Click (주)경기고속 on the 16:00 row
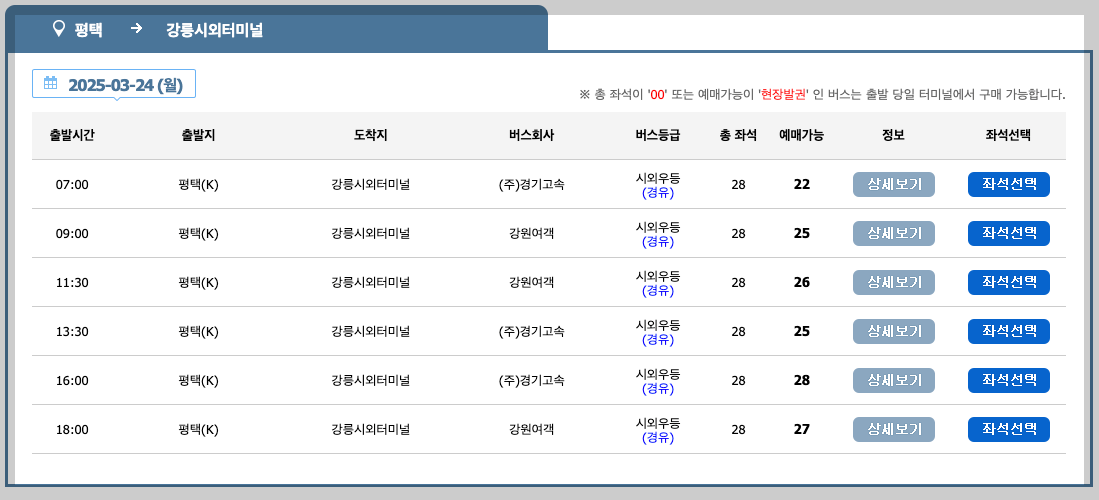This screenshot has height=500, width=1099. [531, 381]
